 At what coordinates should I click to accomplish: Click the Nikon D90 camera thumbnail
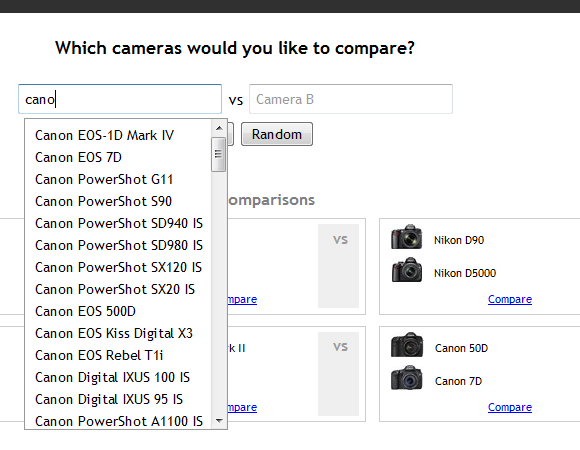407,236
